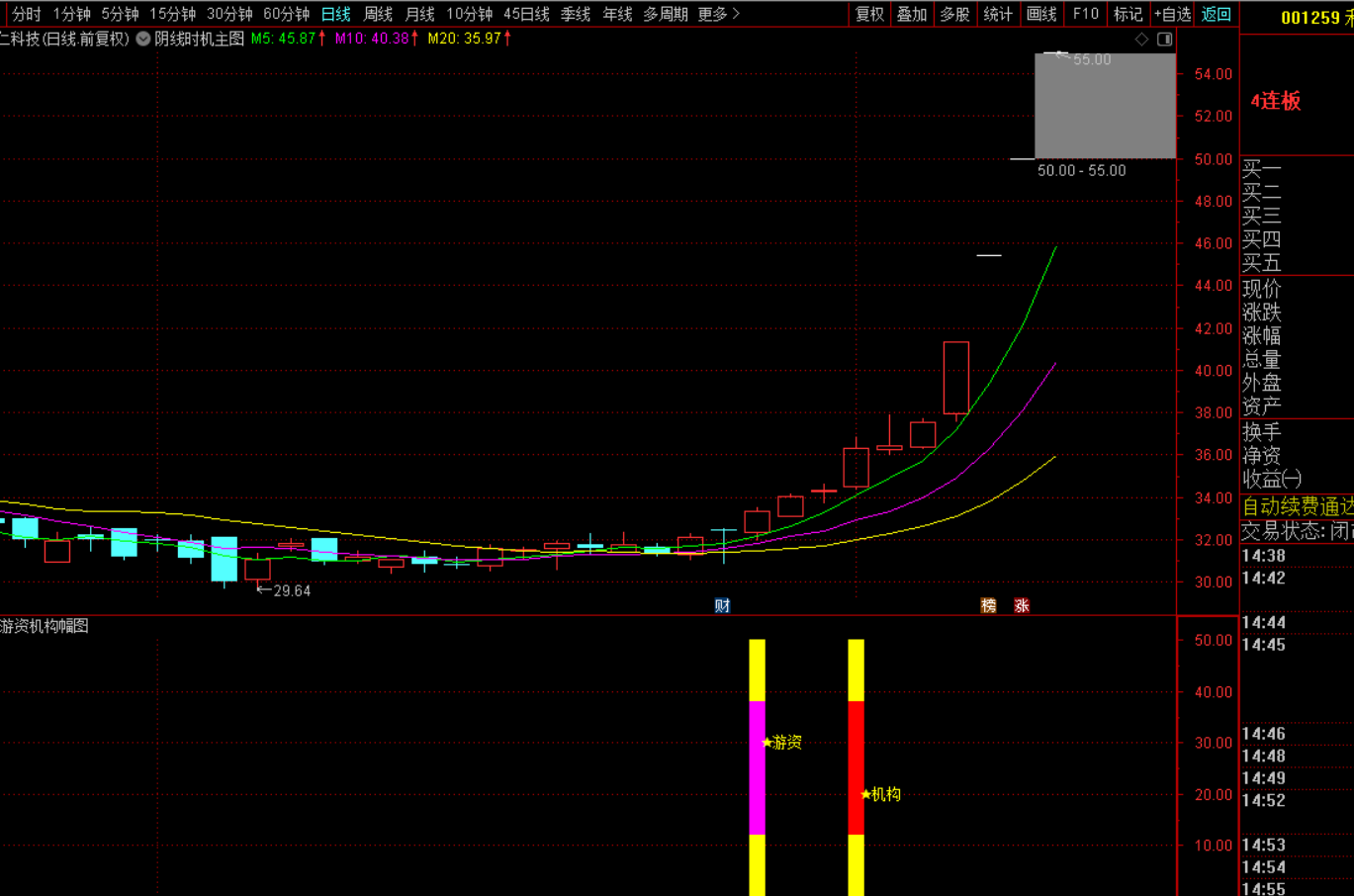Expand the 更多 periods menu
Image resolution: width=1354 pixels, height=896 pixels.
click(x=718, y=14)
